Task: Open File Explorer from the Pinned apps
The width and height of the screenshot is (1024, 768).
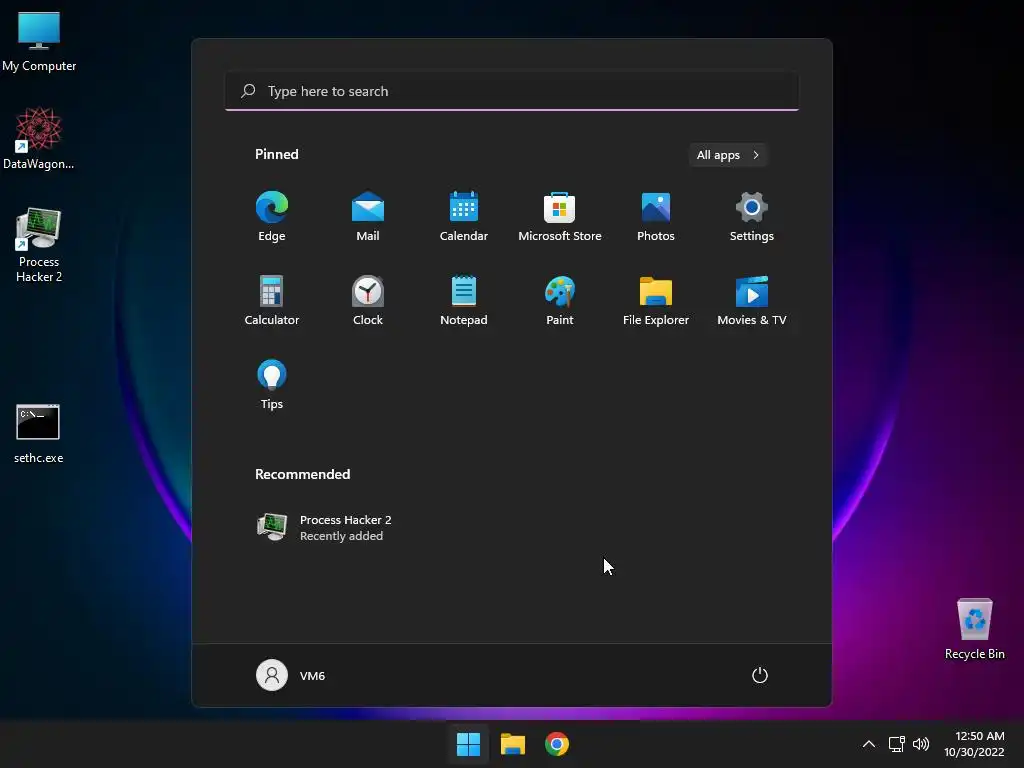Action: 656,300
